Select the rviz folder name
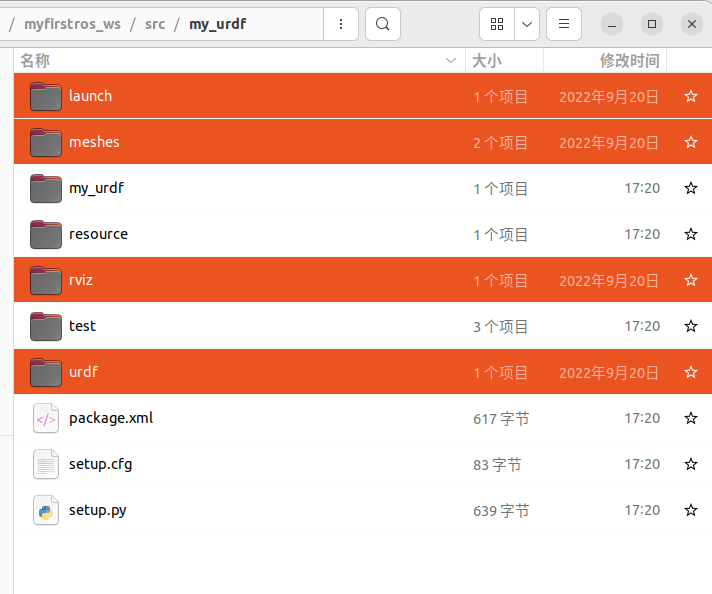This screenshot has width=712, height=594. click(81, 280)
